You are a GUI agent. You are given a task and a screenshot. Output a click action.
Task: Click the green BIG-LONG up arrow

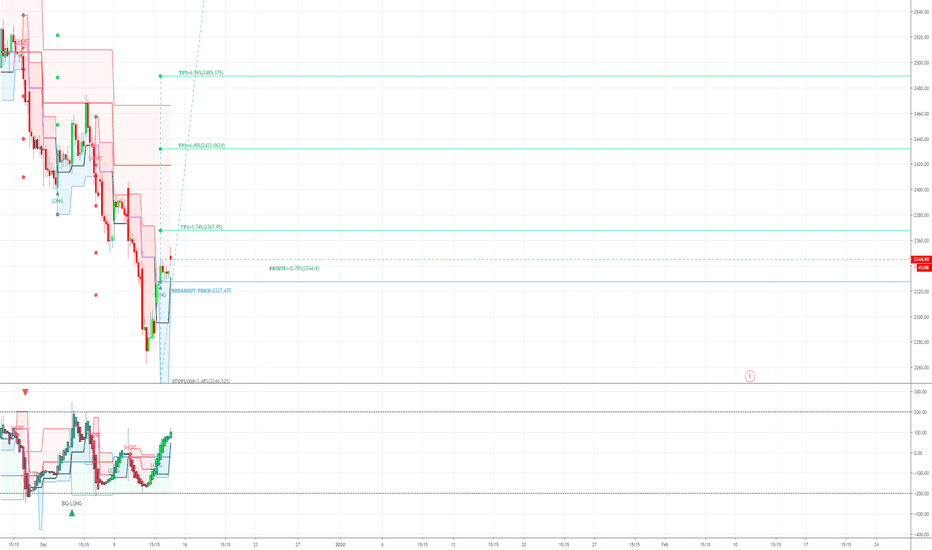tap(72, 513)
